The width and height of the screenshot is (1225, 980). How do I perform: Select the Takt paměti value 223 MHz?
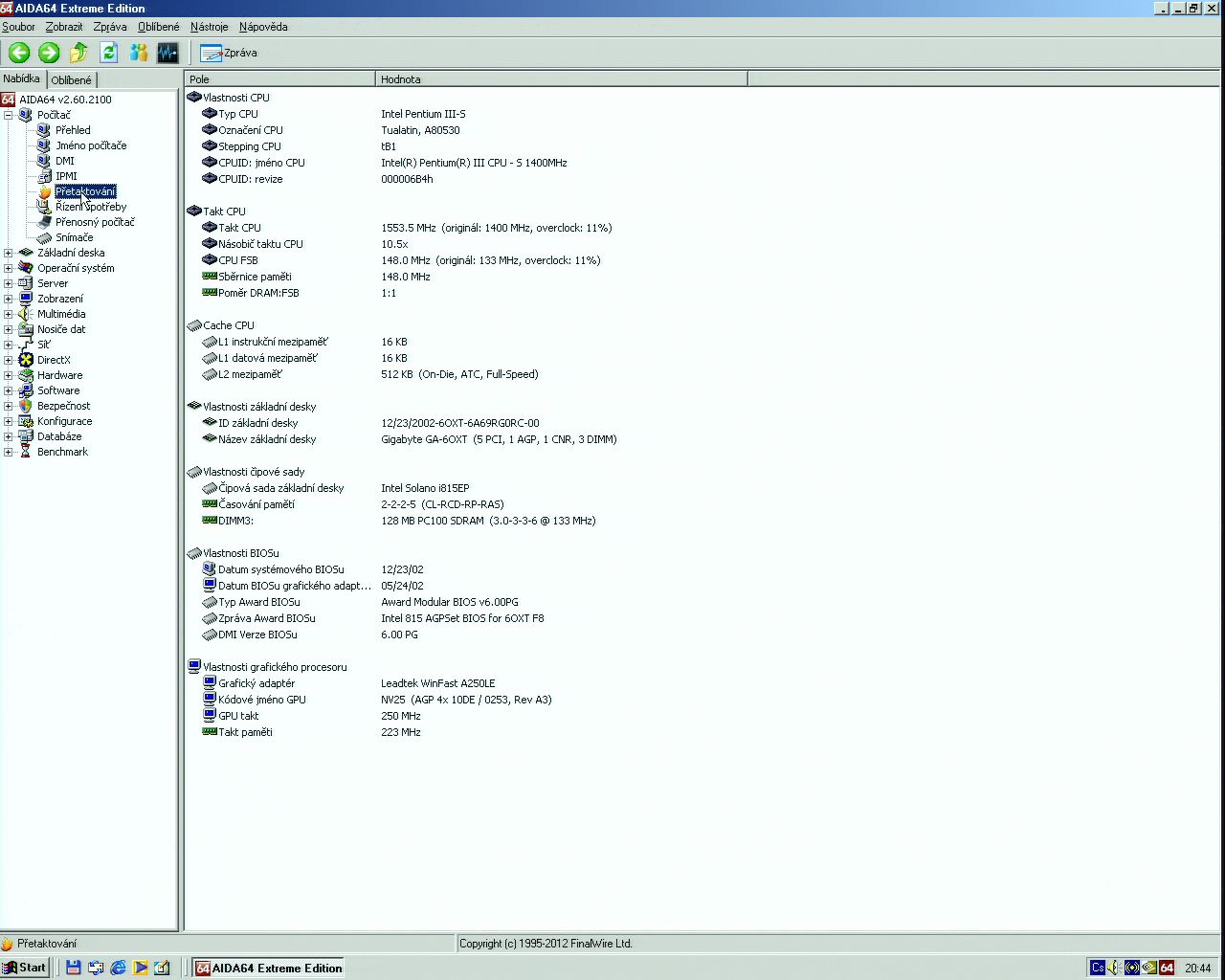(x=401, y=732)
